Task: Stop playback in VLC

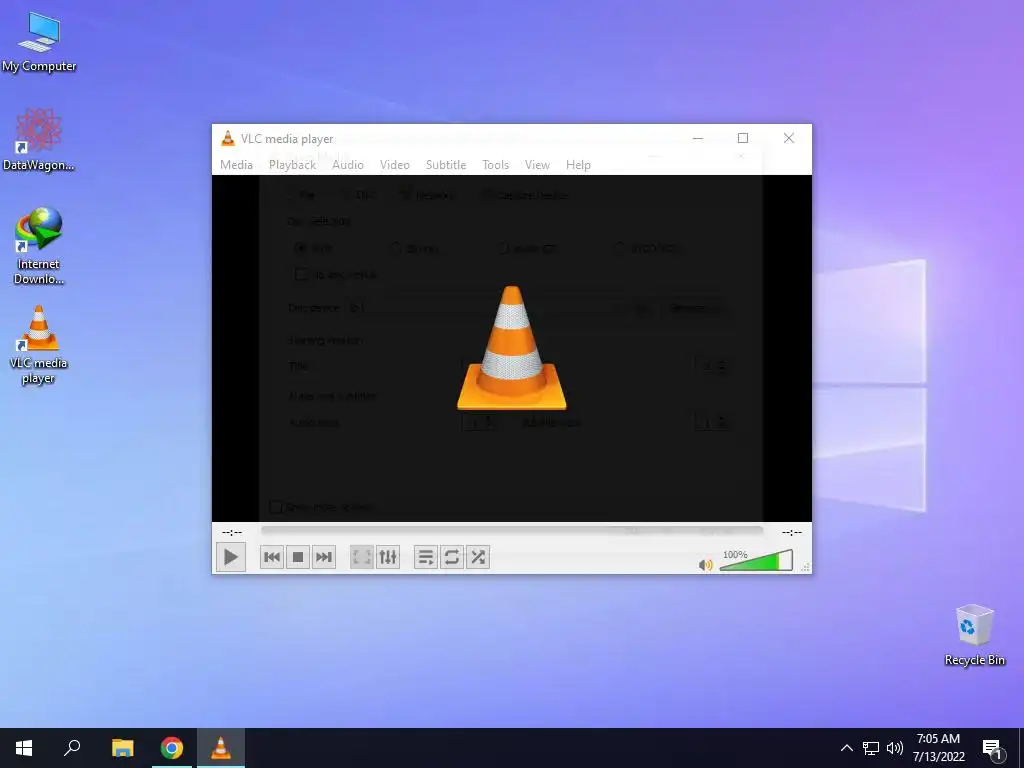Action: [x=298, y=557]
